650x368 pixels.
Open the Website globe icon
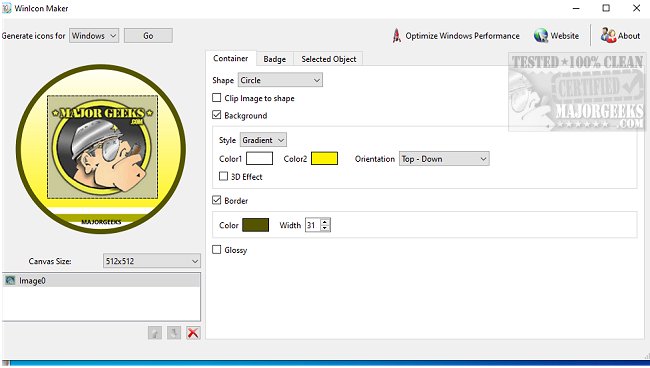coord(541,36)
